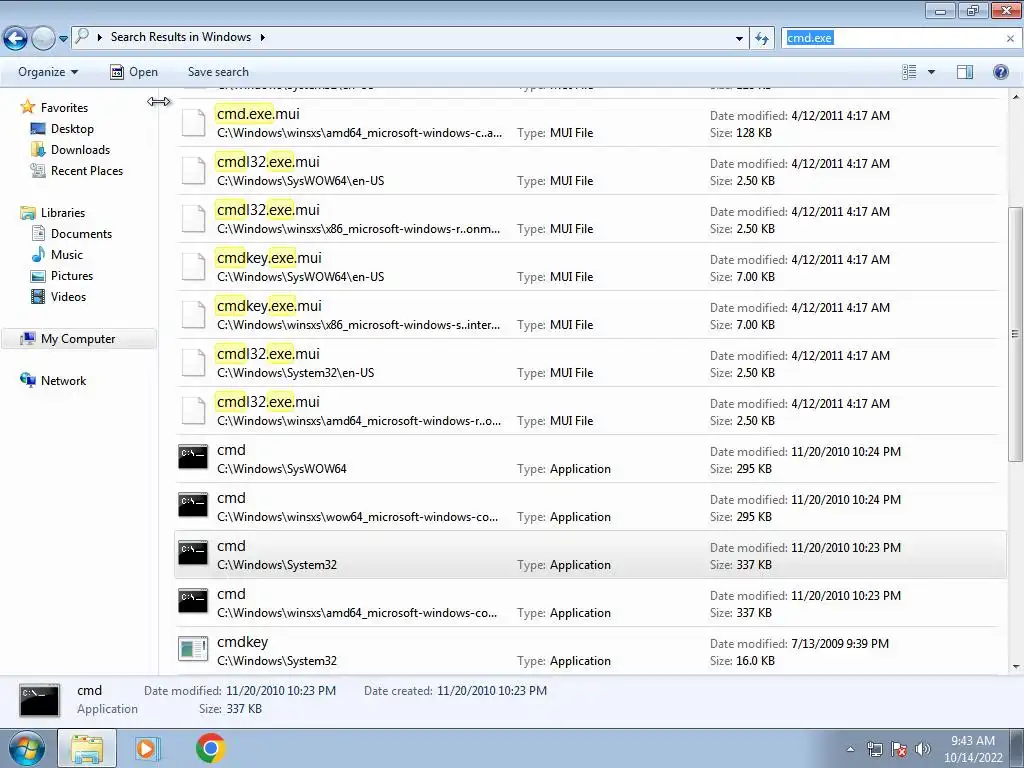Click the file icon of cmdkey.exe.mui in SysWOW64
The height and width of the screenshot is (768, 1024).
click(x=193, y=266)
